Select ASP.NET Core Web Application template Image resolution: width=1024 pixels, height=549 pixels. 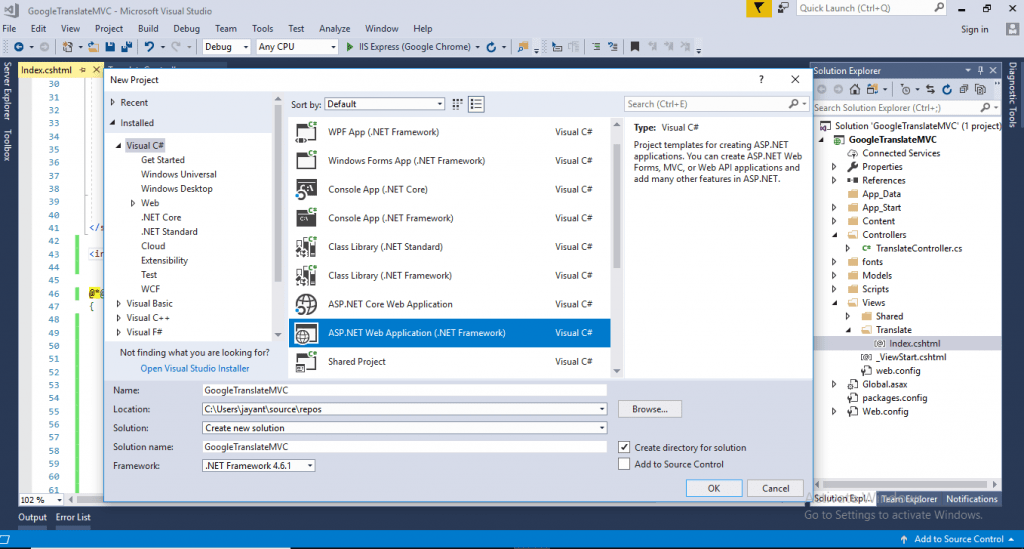(x=449, y=304)
